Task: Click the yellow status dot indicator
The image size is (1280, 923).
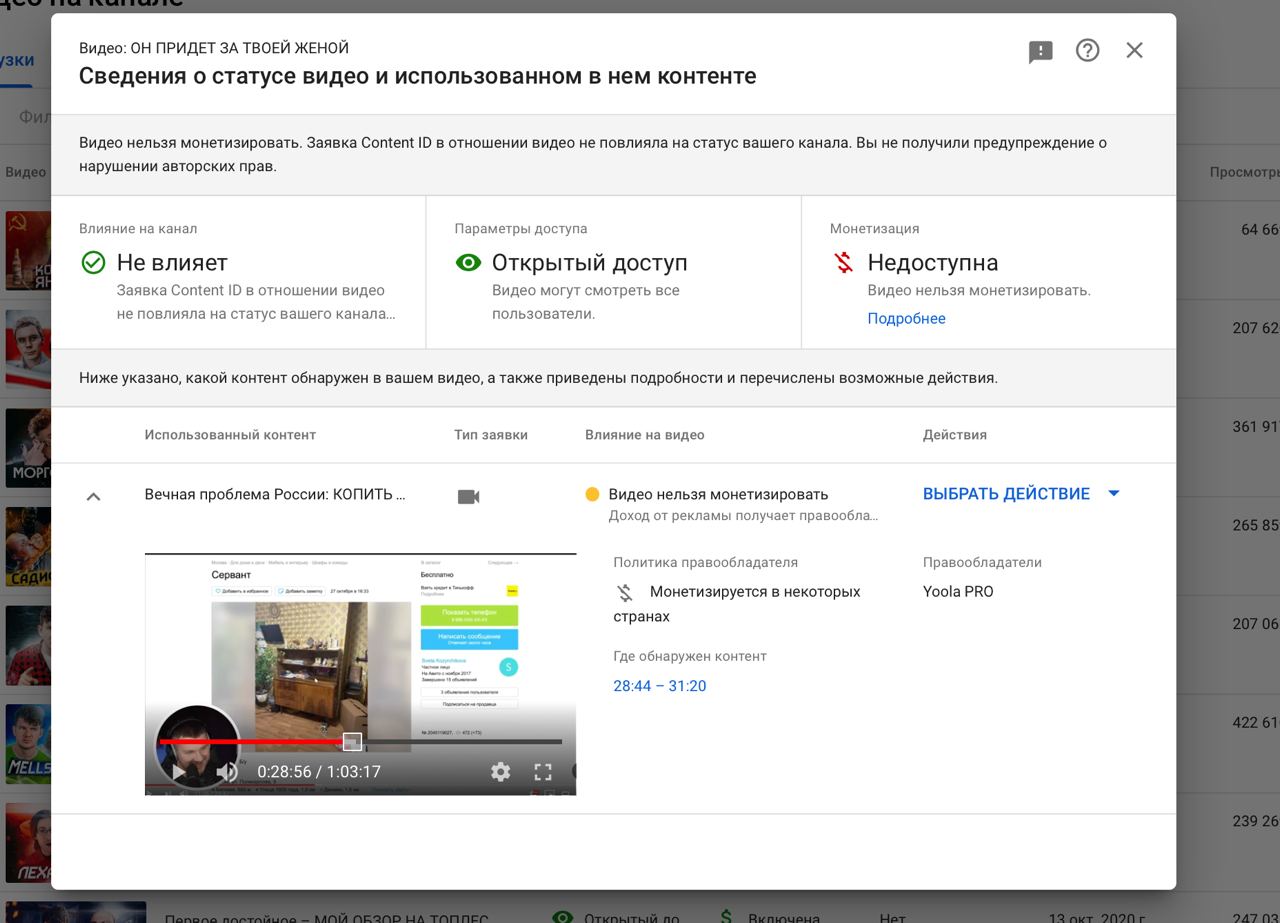Action: point(592,494)
